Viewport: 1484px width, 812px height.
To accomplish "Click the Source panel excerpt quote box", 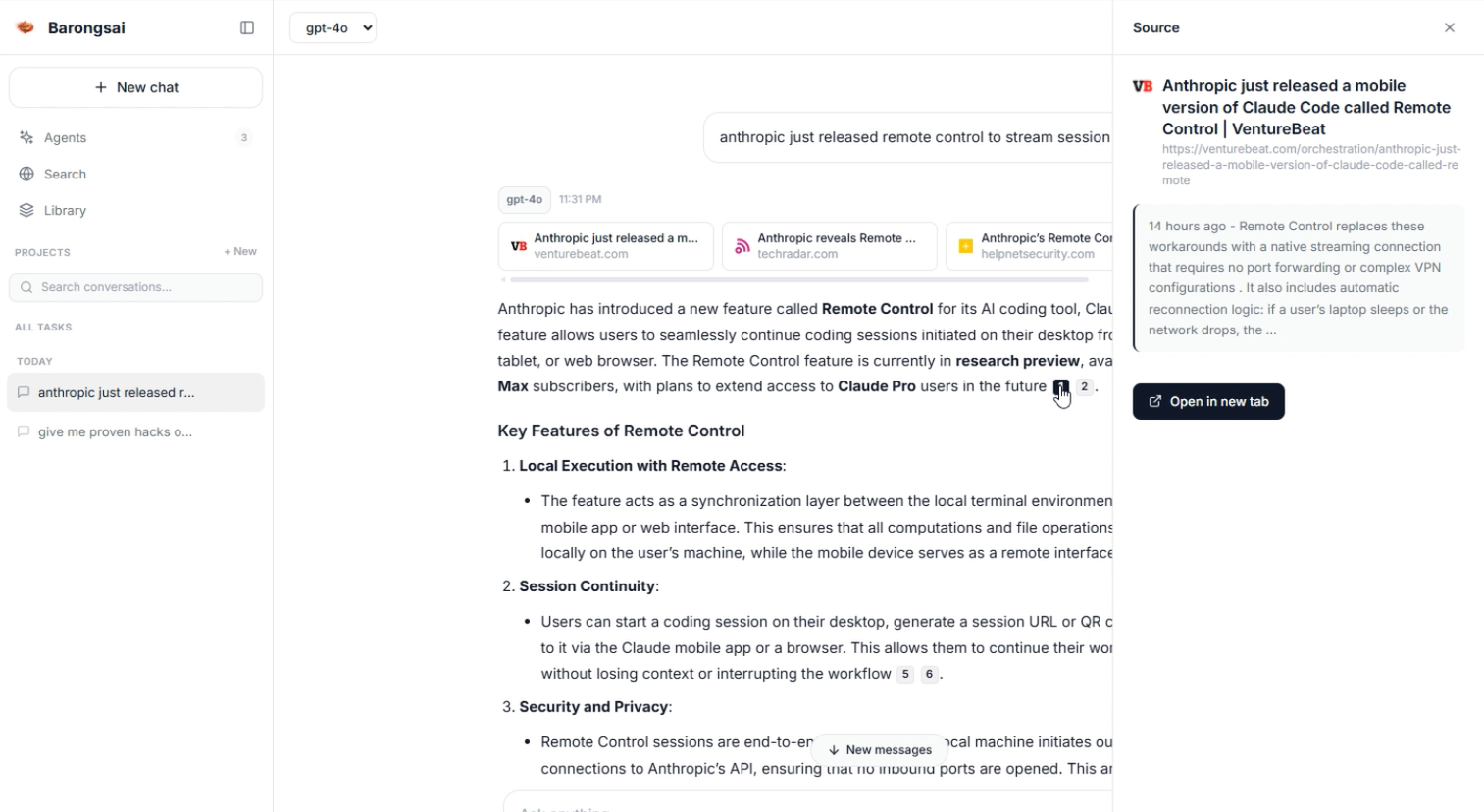I will pyautogui.click(x=1299, y=278).
